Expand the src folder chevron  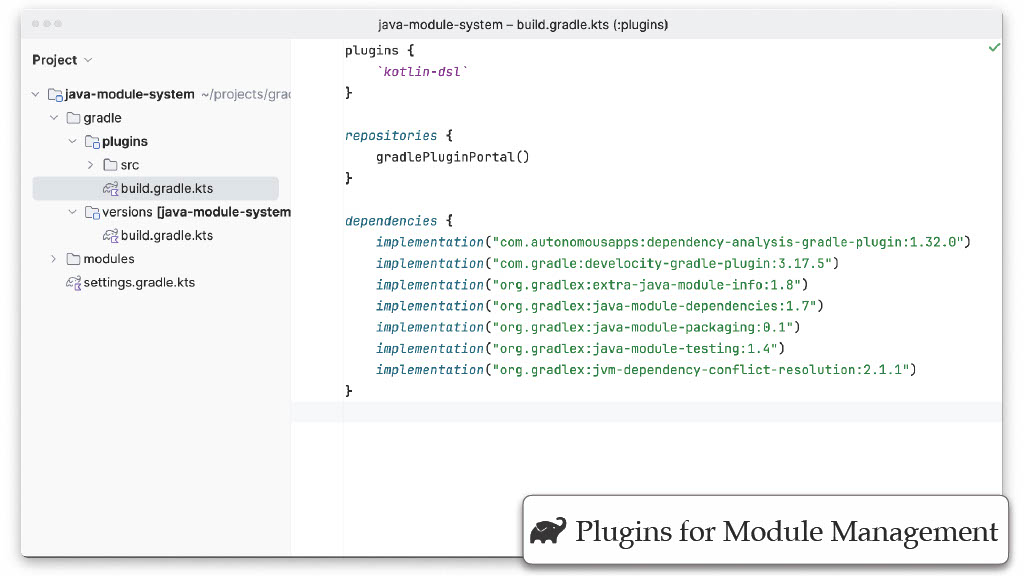(x=90, y=165)
